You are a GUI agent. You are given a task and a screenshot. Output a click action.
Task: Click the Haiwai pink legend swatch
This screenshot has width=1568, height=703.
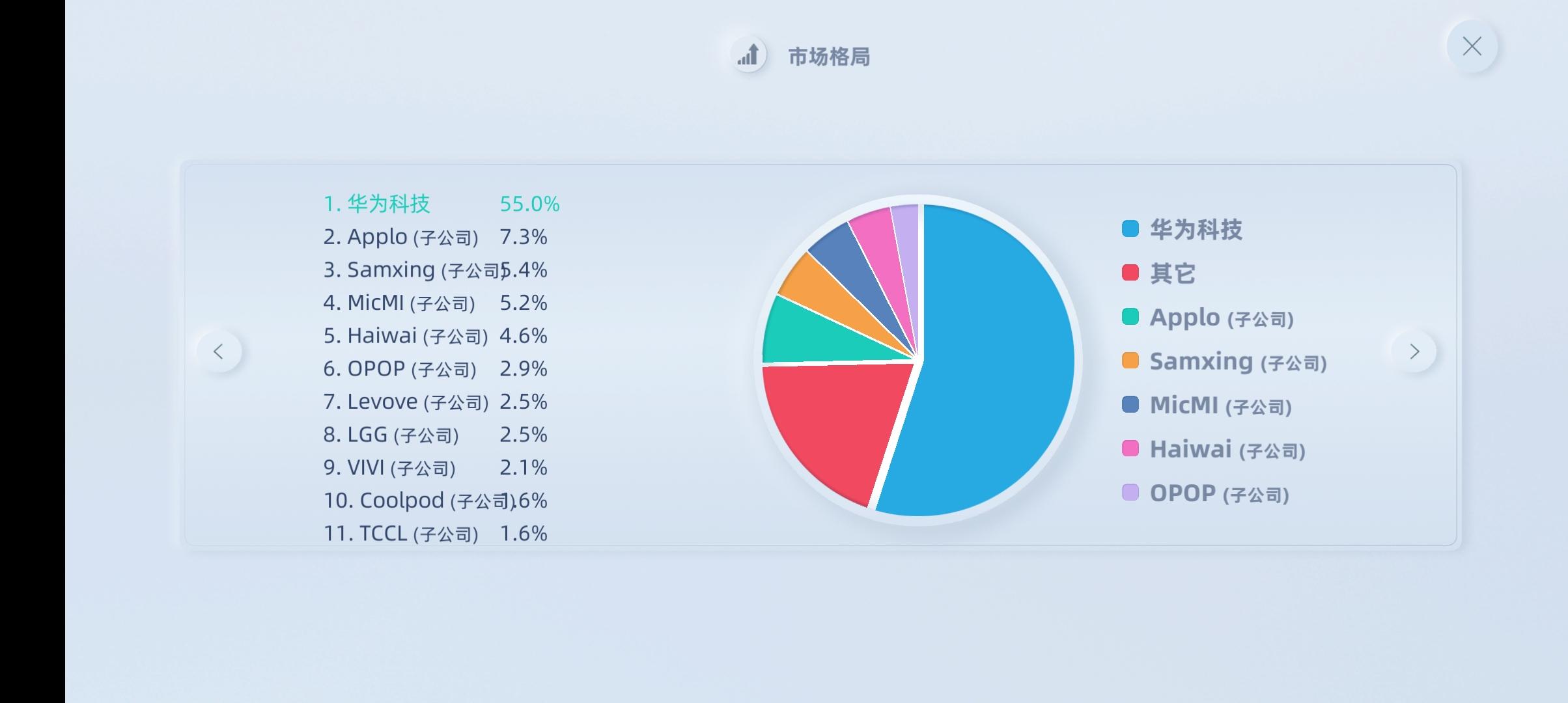(x=1130, y=448)
